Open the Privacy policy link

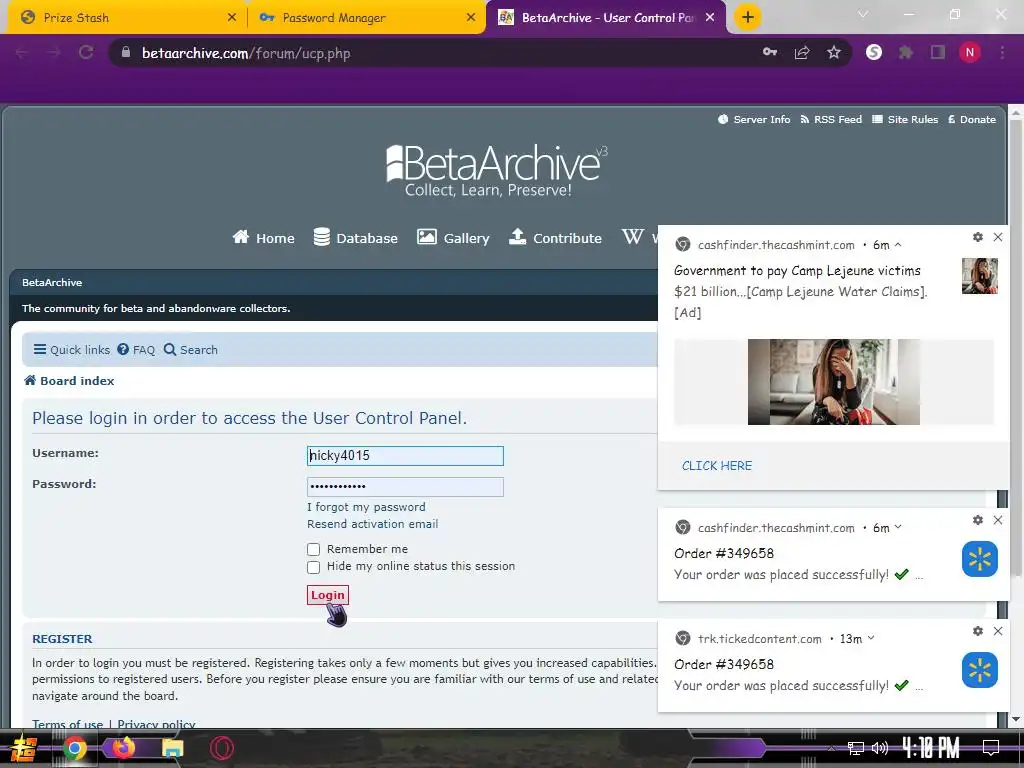[156, 724]
